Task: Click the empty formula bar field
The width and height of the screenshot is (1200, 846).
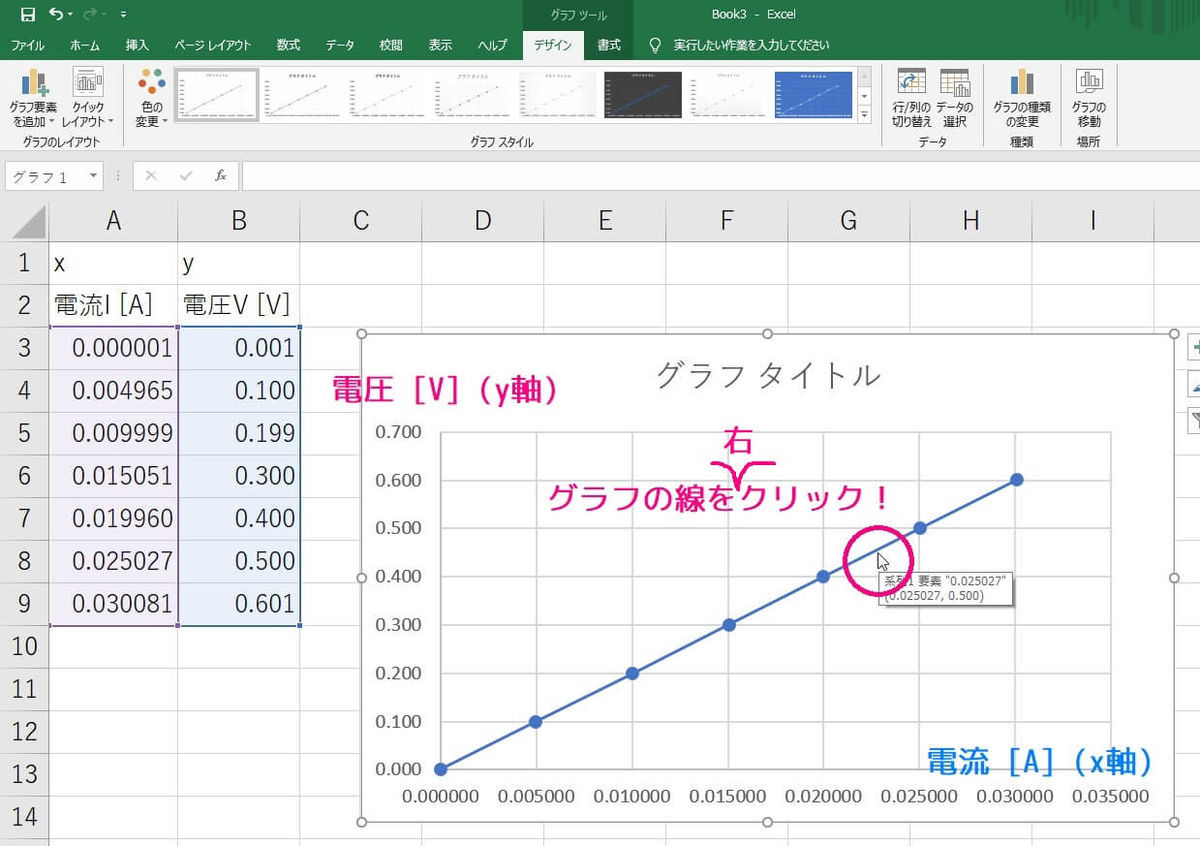Action: (x=720, y=176)
